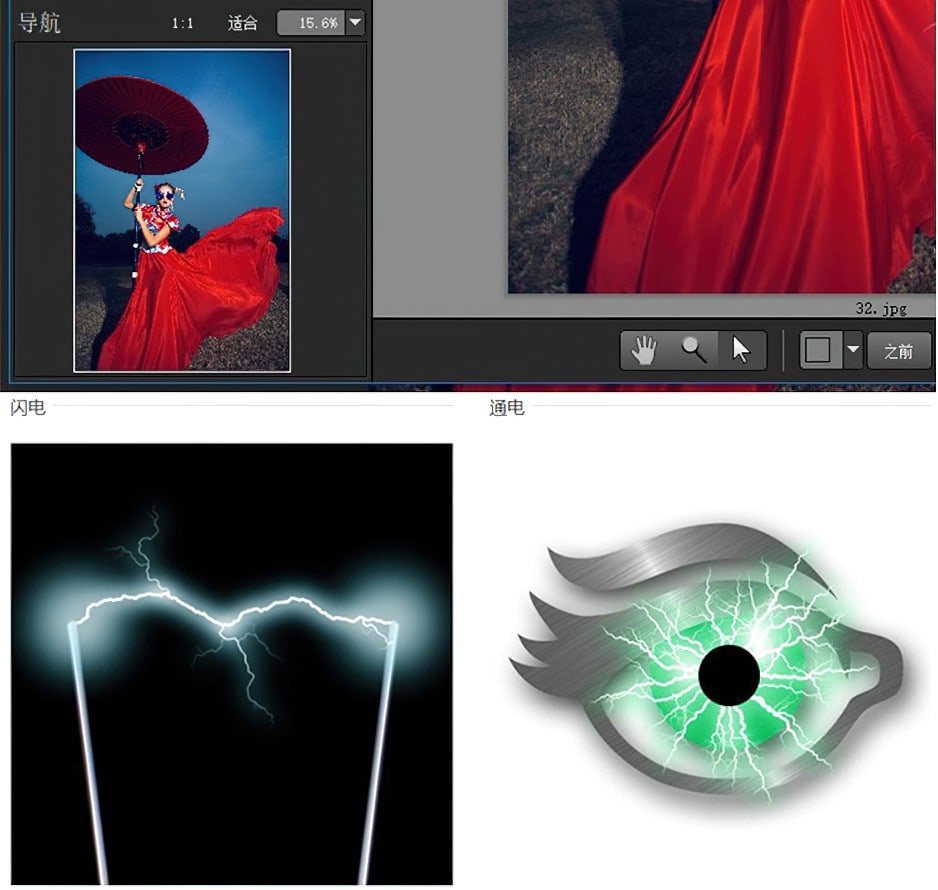Screen dimensions: 938x890
Task: Click the 15.6% zoom value field
Action: 311,23
